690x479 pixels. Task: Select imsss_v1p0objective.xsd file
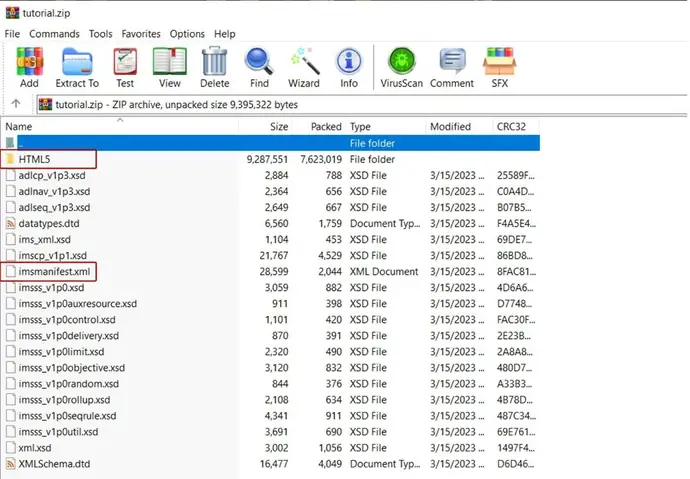(x=72, y=367)
